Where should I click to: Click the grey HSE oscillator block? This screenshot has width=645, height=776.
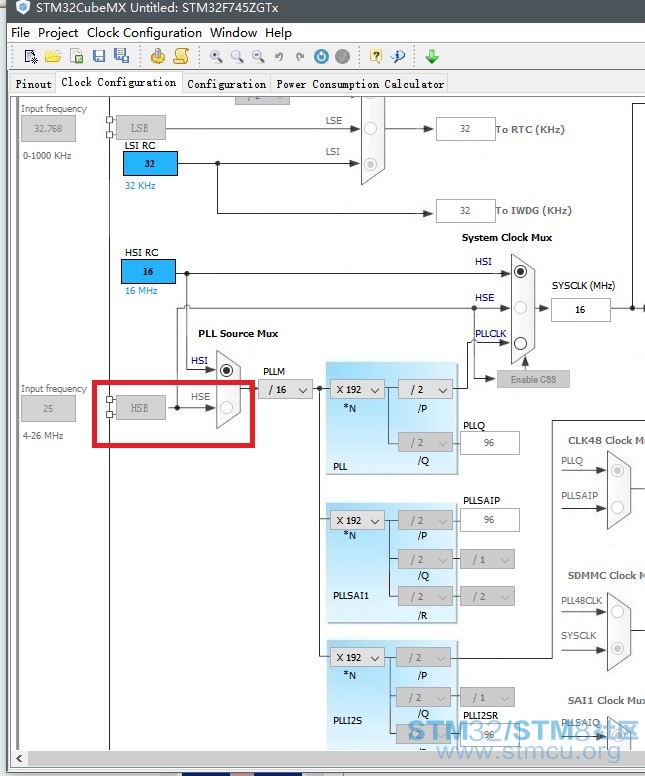pyautogui.click(x=141, y=408)
